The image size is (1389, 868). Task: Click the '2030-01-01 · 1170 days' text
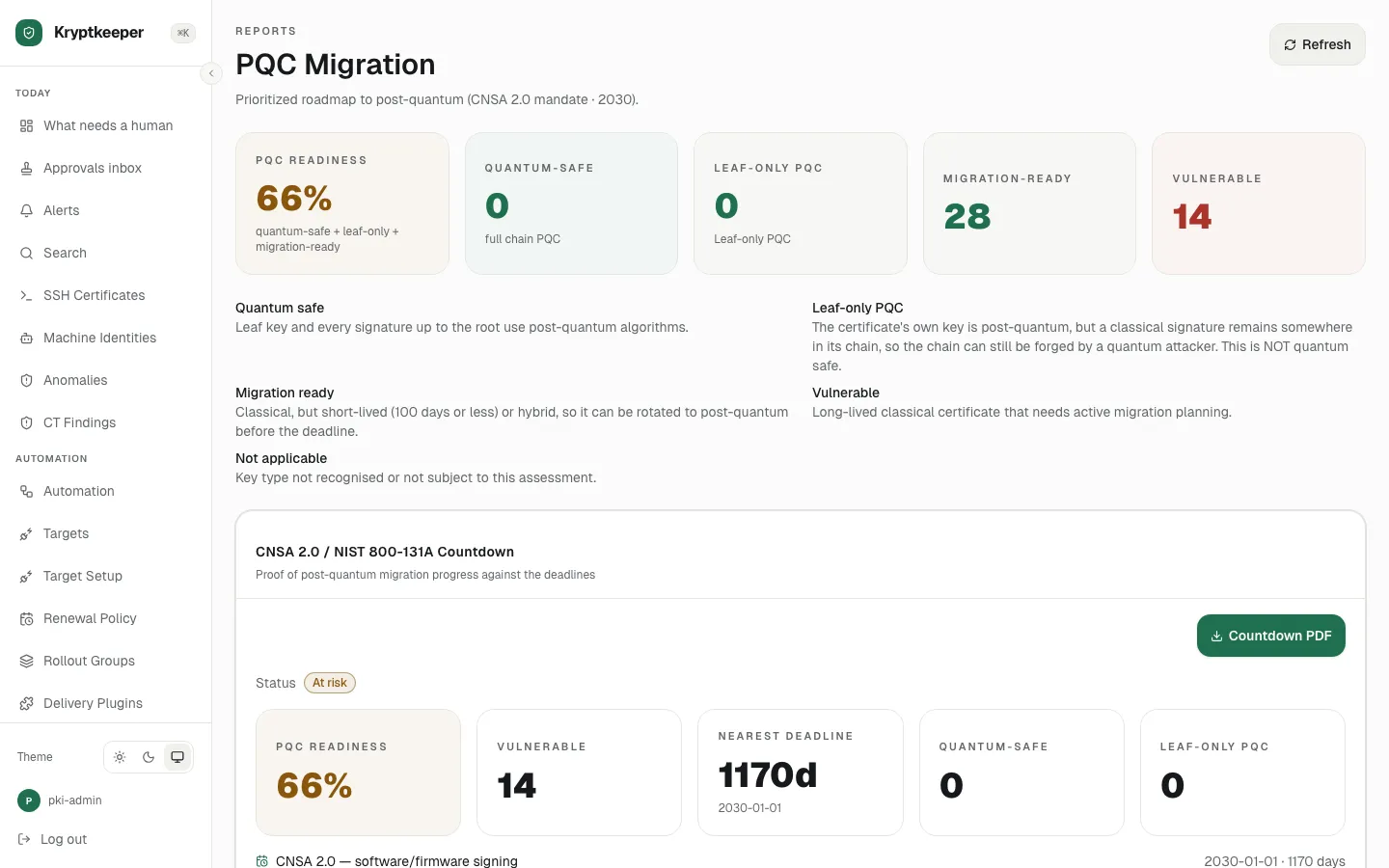coord(1274,861)
